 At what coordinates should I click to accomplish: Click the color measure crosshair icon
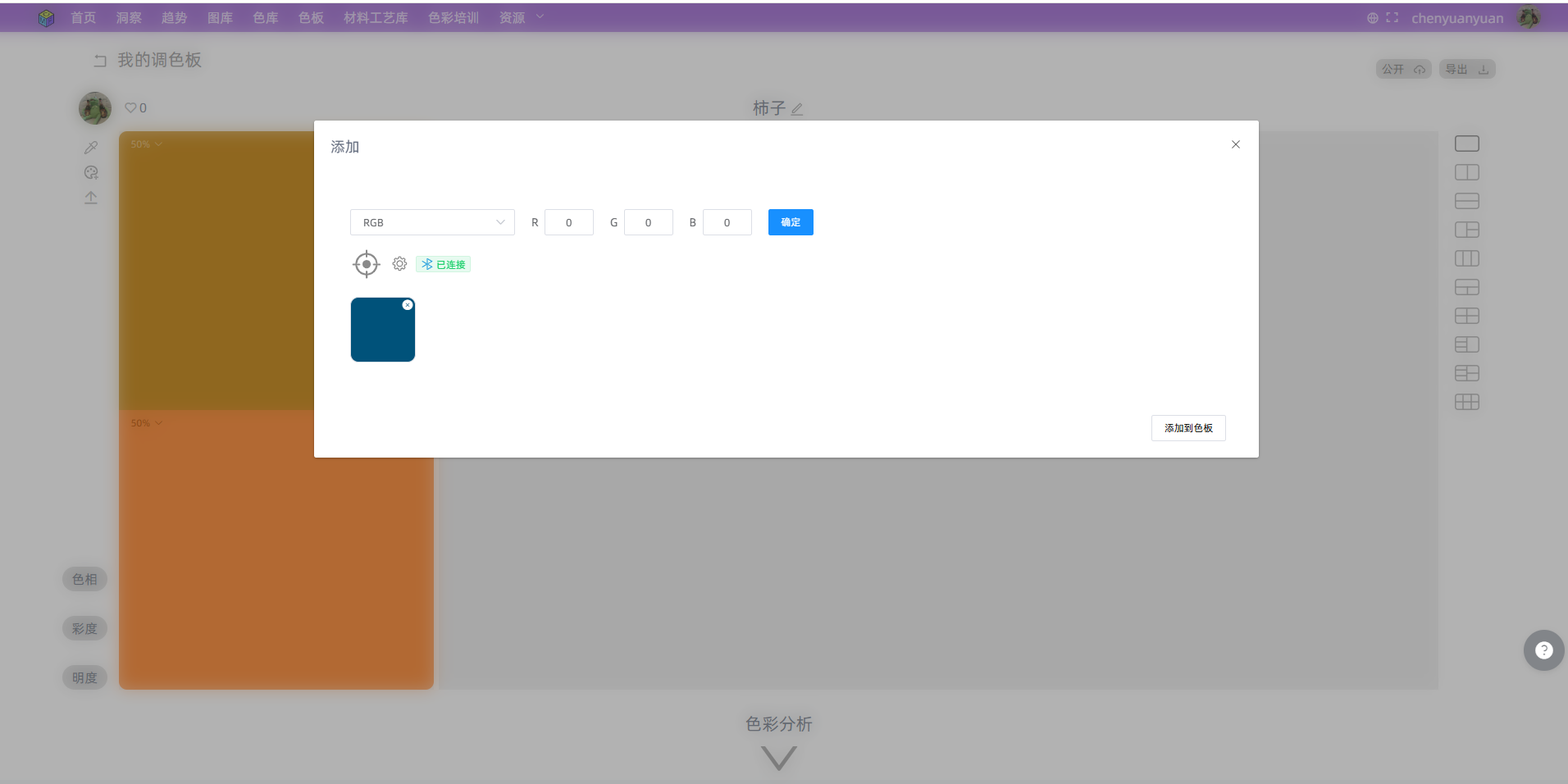366,264
